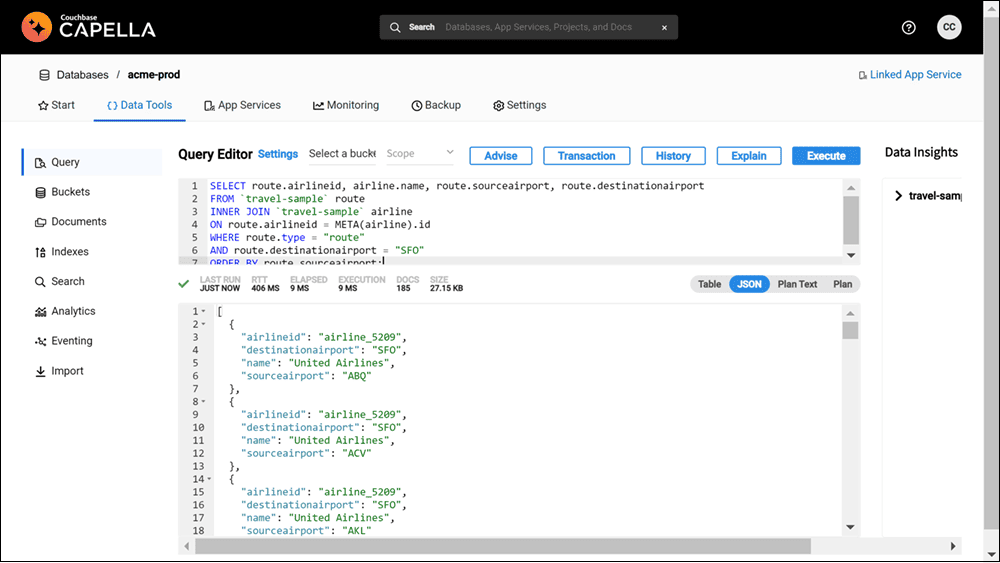Image resolution: width=1000 pixels, height=563 pixels.
Task: Switch to the Start tab
Action: pyautogui.click(x=56, y=105)
